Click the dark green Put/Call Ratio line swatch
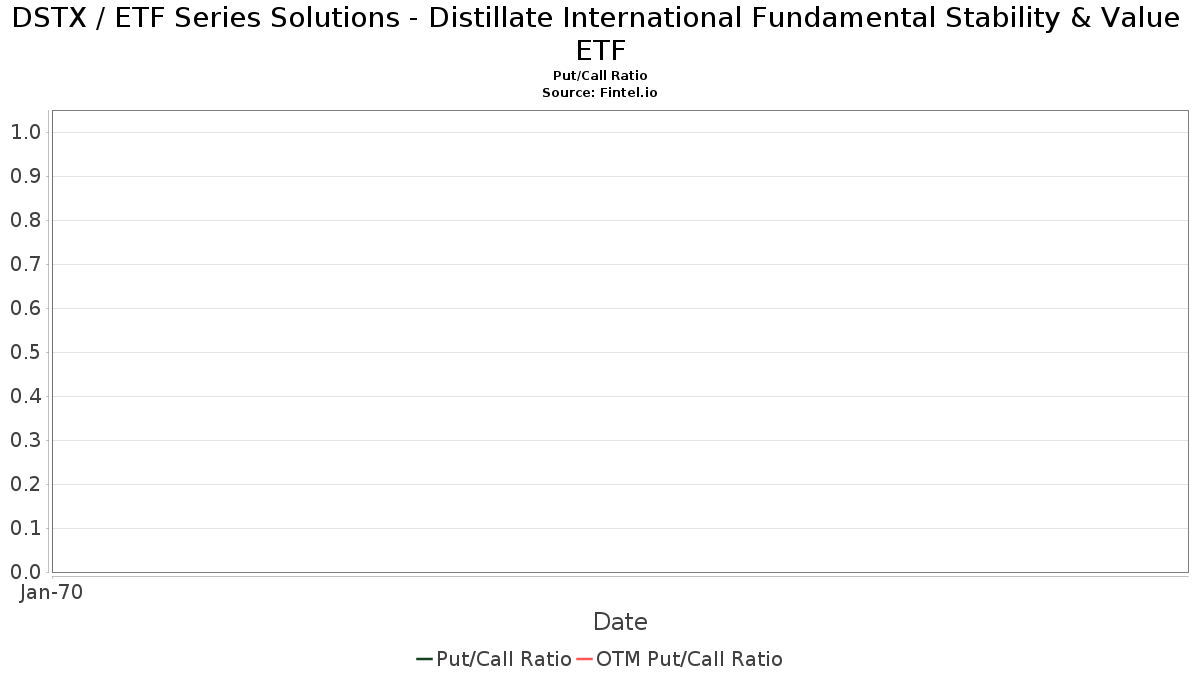 coord(424,659)
